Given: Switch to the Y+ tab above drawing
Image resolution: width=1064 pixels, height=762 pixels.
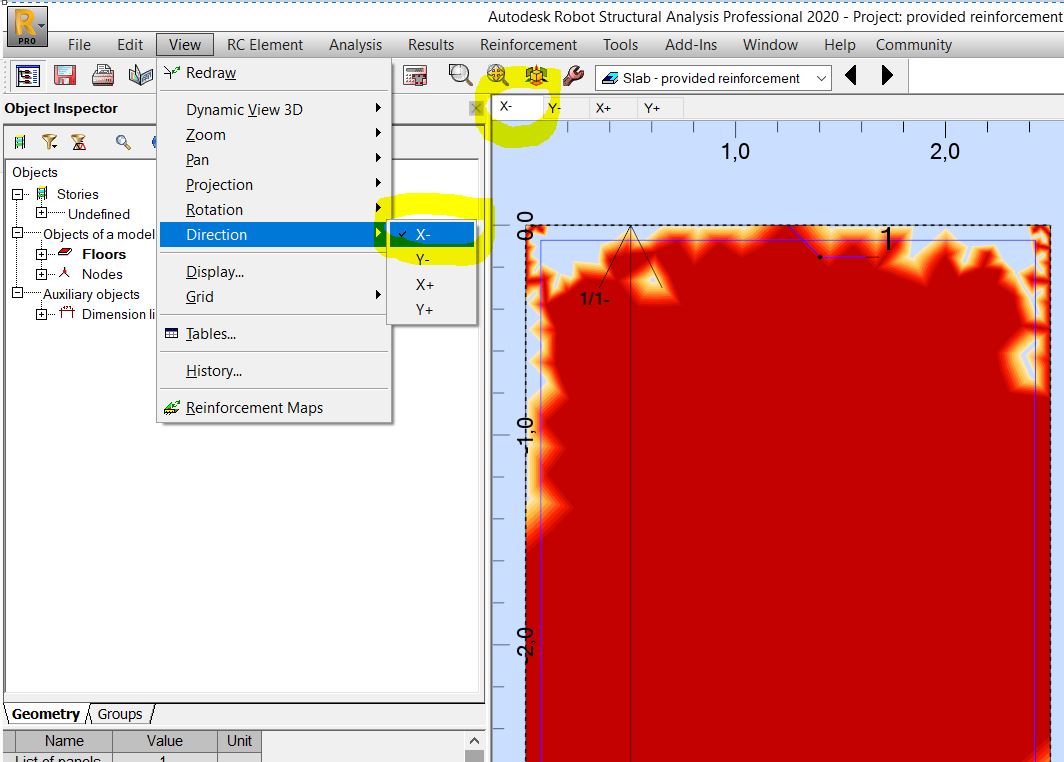Looking at the screenshot, I should click(x=660, y=108).
